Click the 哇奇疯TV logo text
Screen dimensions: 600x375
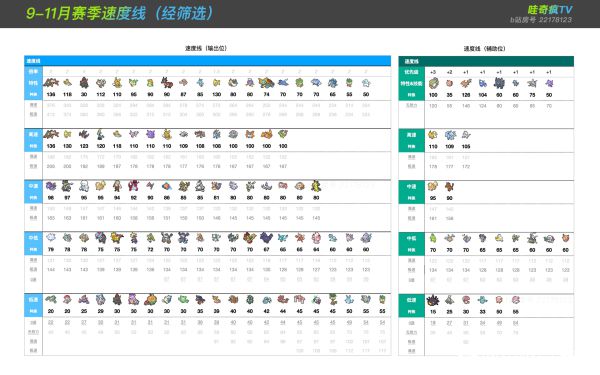click(x=549, y=10)
